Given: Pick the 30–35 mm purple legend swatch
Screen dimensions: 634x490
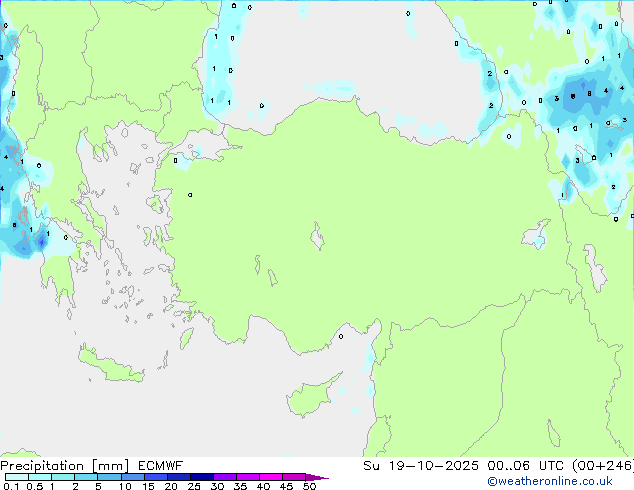Looking at the screenshot, I should pyautogui.click(x=225, y=477).
